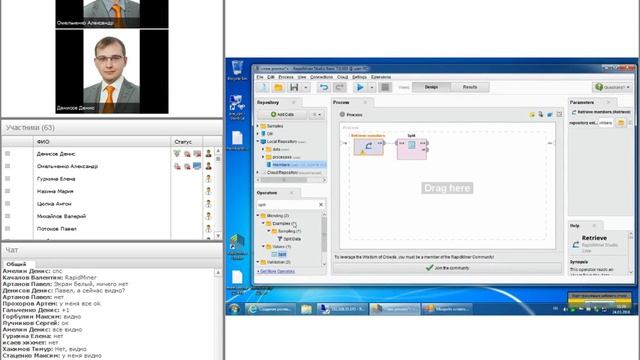This screenshot has width=640, height=360.
Task: Click the Join the community button
Action: [x=447, y=268]
